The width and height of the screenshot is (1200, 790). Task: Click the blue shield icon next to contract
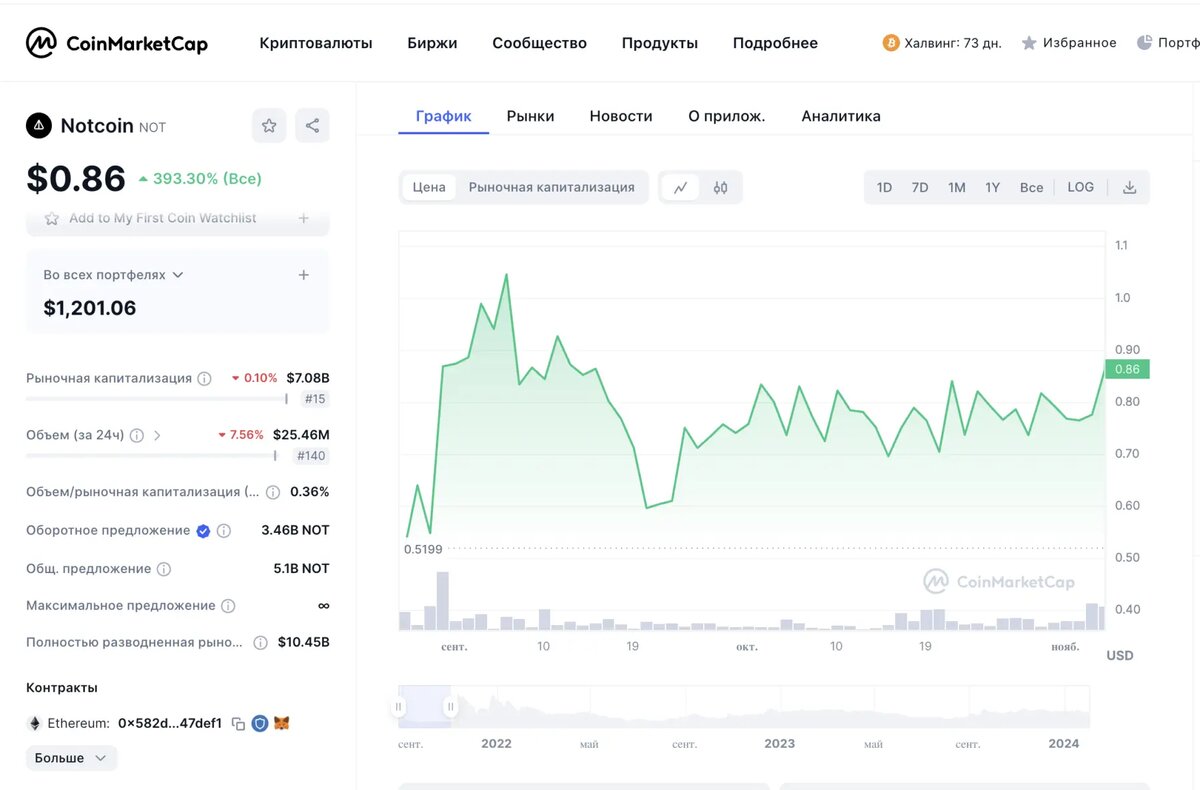[x=260, y=723]
